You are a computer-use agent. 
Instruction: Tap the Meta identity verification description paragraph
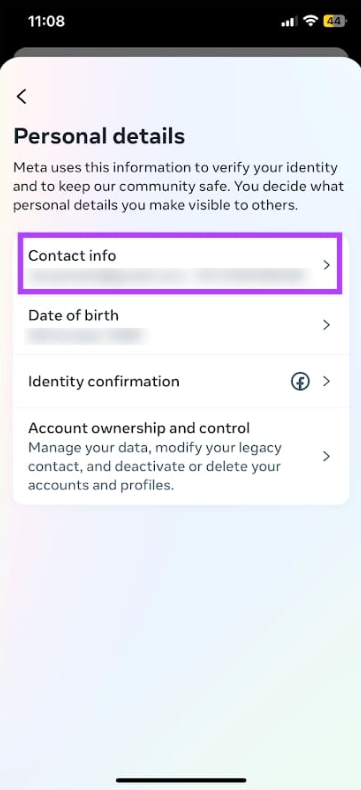tap(179, 187)
